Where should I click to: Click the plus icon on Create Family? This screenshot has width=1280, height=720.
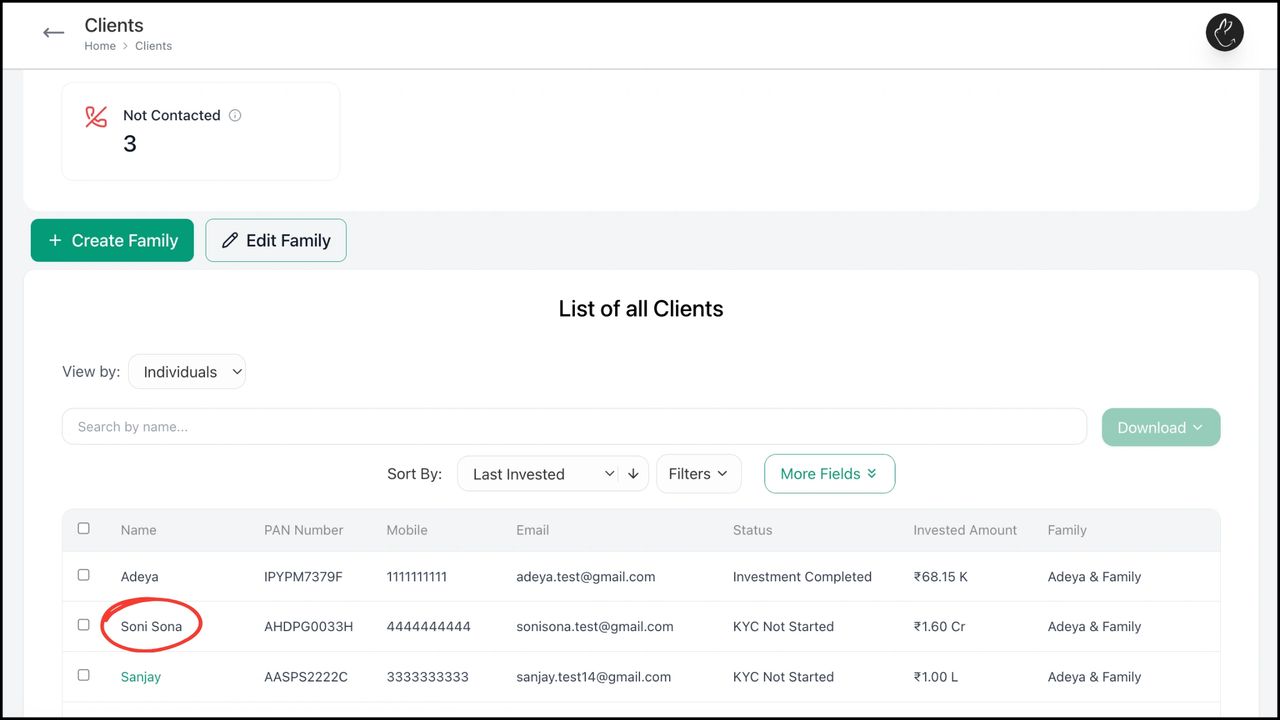click(56, 240)
